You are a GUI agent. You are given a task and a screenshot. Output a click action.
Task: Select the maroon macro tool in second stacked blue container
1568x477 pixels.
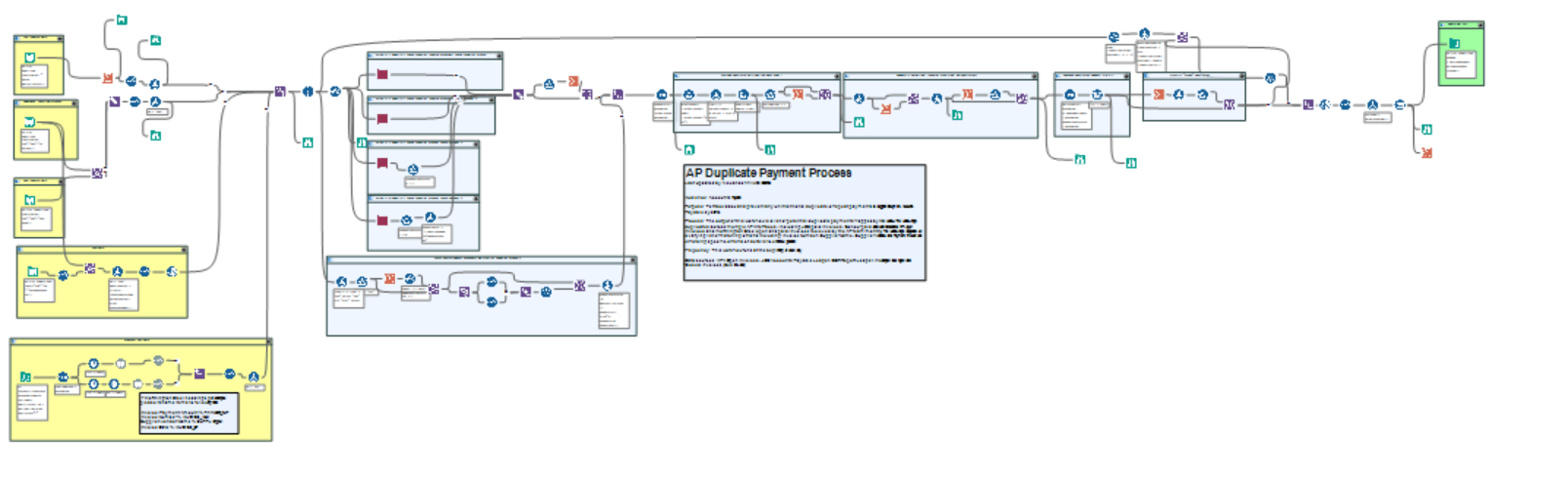pos(382,119)
